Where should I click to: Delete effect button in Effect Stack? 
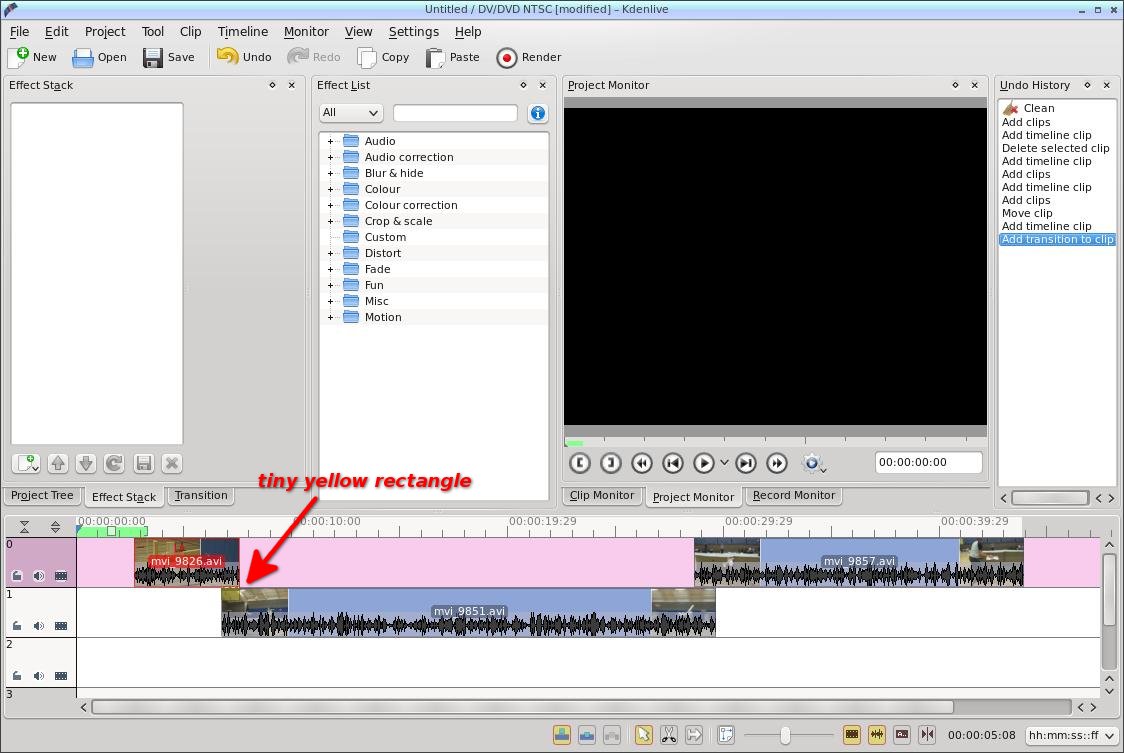point(171,463)
